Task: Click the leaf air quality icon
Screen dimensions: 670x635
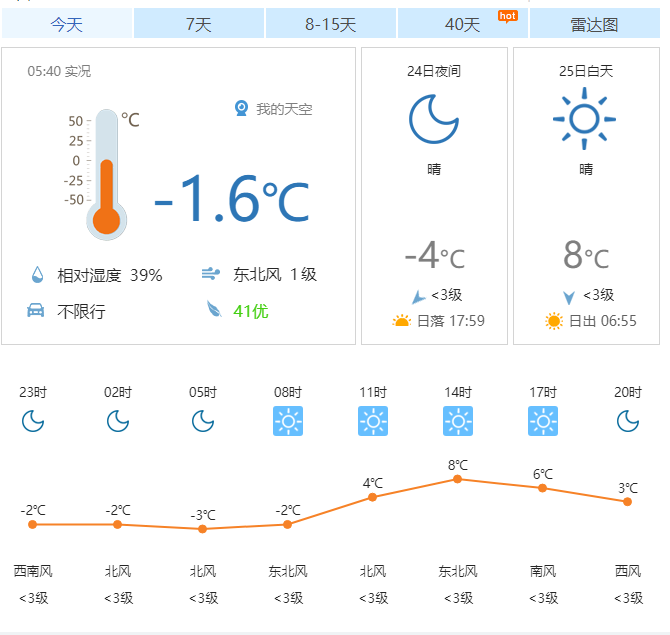Action: coord(213,310)
